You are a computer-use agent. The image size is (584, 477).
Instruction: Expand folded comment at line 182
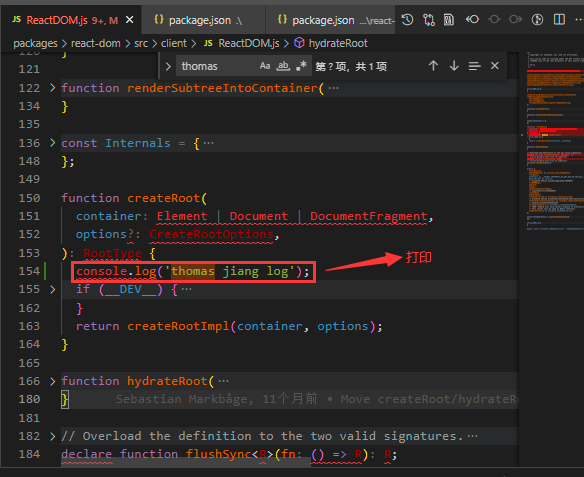53,436
